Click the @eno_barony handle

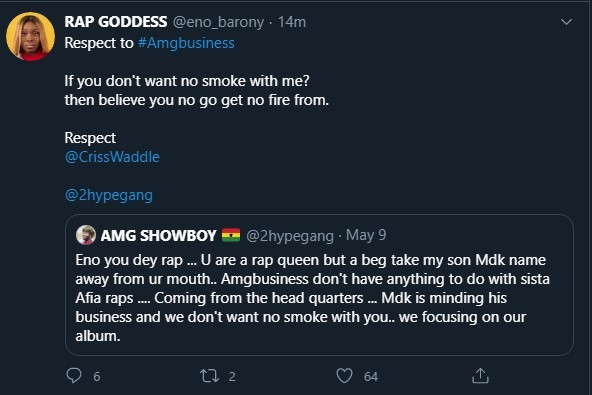point(219,22)
